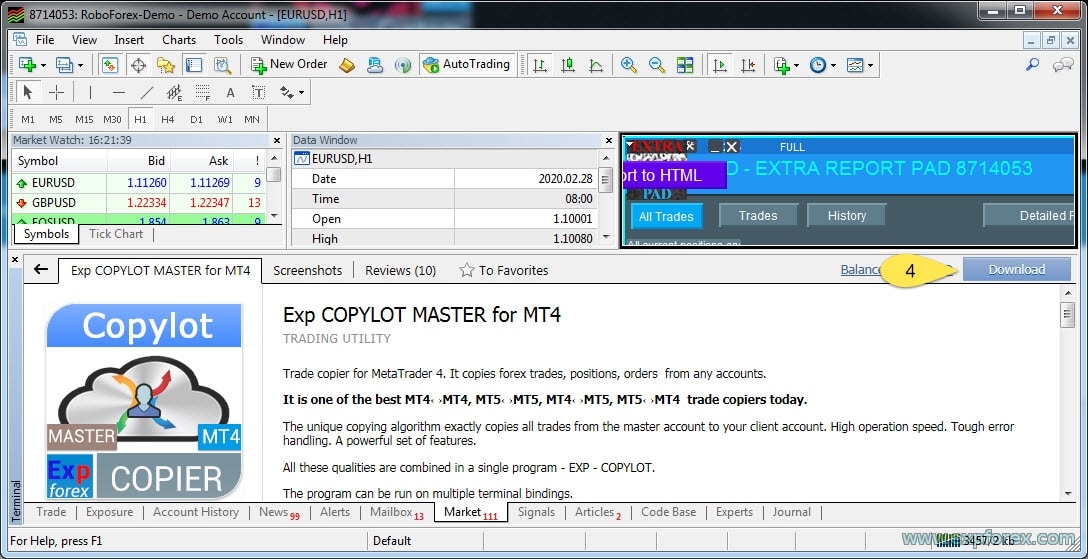Toggle the Terminal panel icon
This screenshot has height=559, width=1088.
click(x=194, y=65)
